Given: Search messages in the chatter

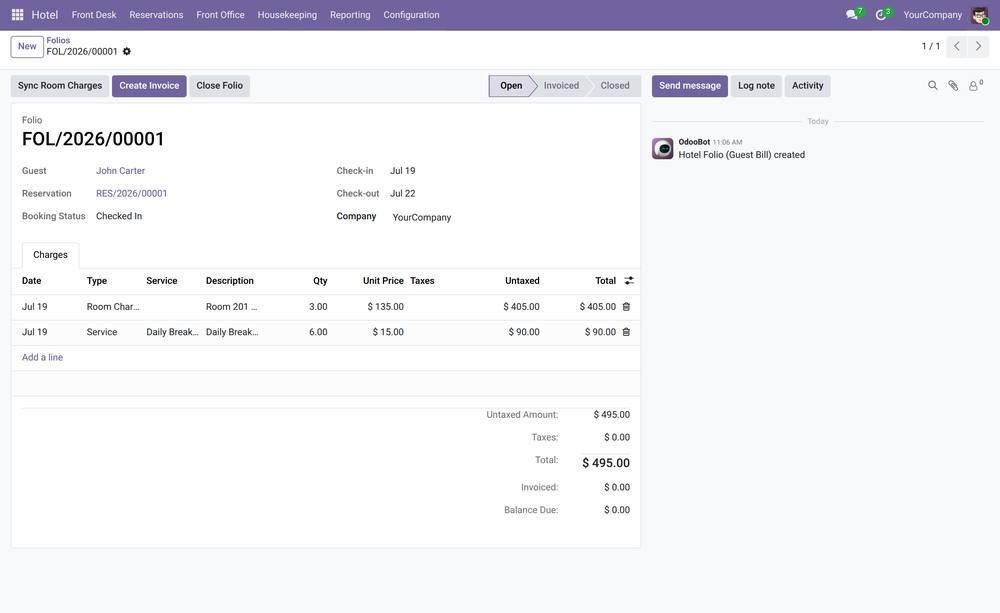Looking at the screenshot, I should [x=932, y=85].
